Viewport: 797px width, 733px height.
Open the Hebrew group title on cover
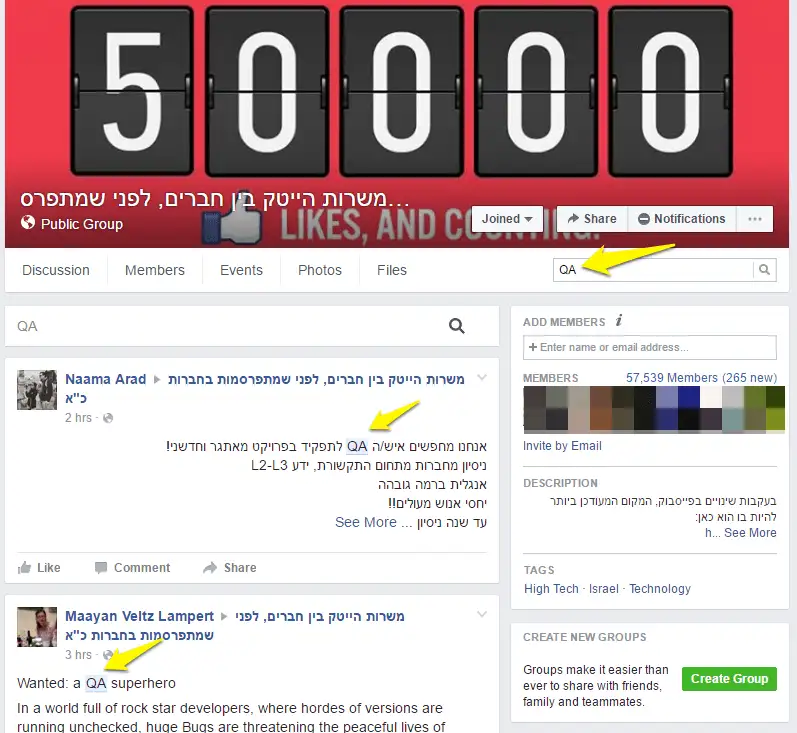pos(214,199)
